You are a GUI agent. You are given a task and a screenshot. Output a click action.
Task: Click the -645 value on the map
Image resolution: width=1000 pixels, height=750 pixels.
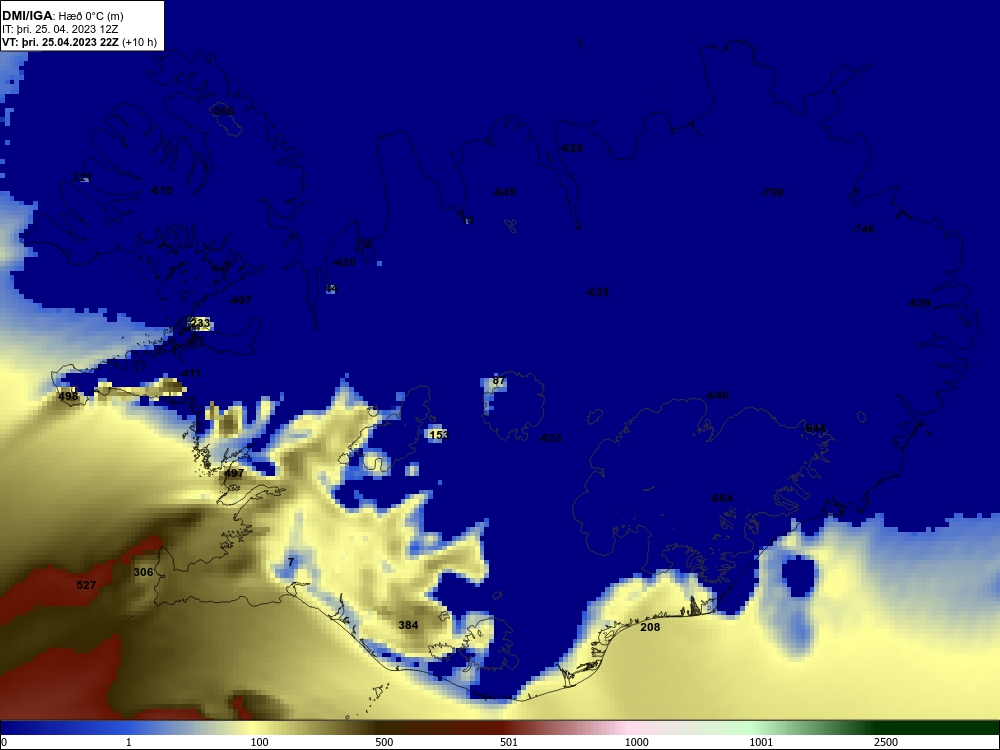[x=504, y=192]
